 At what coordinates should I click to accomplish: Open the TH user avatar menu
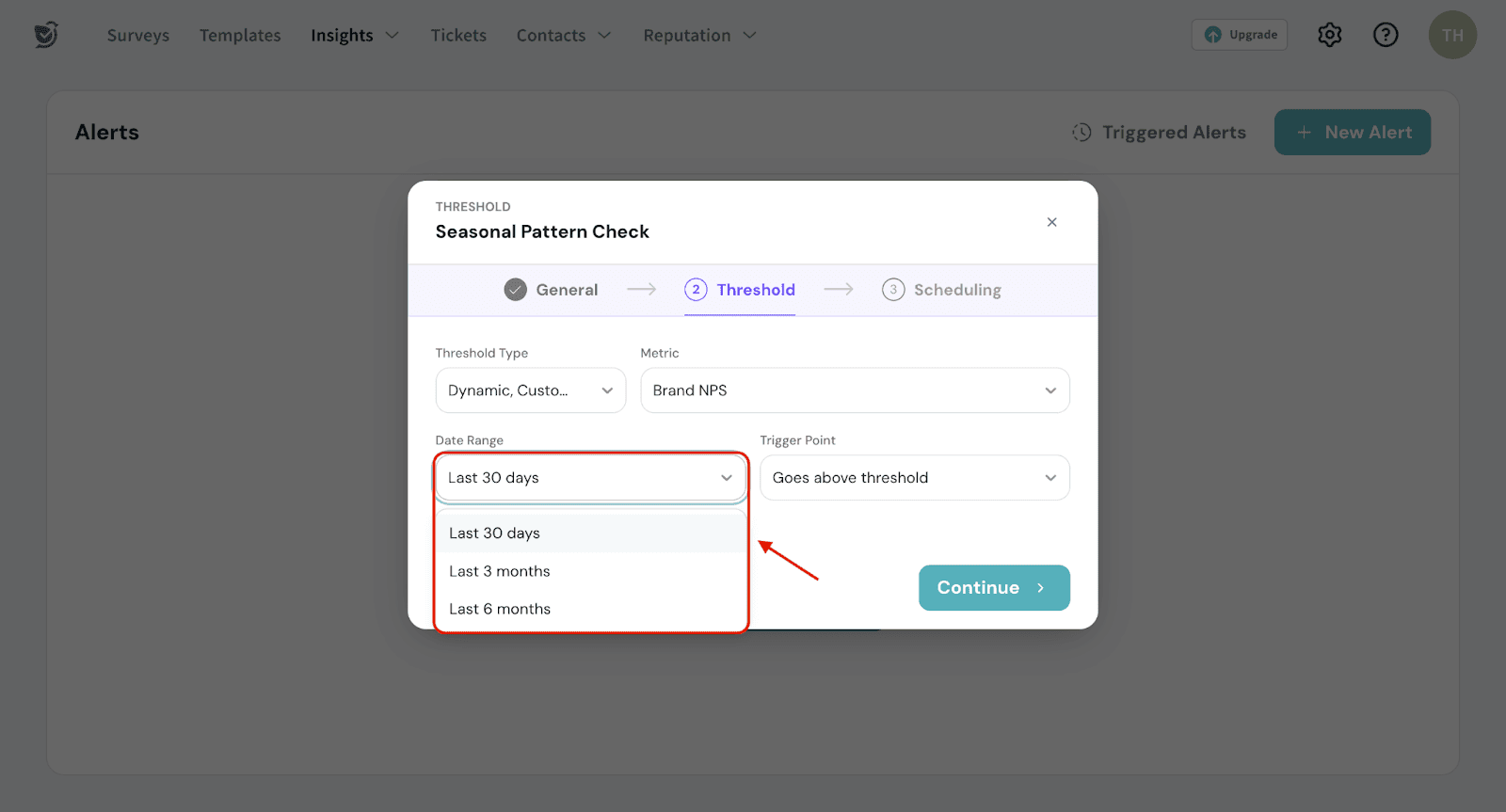pos(1451,35)
